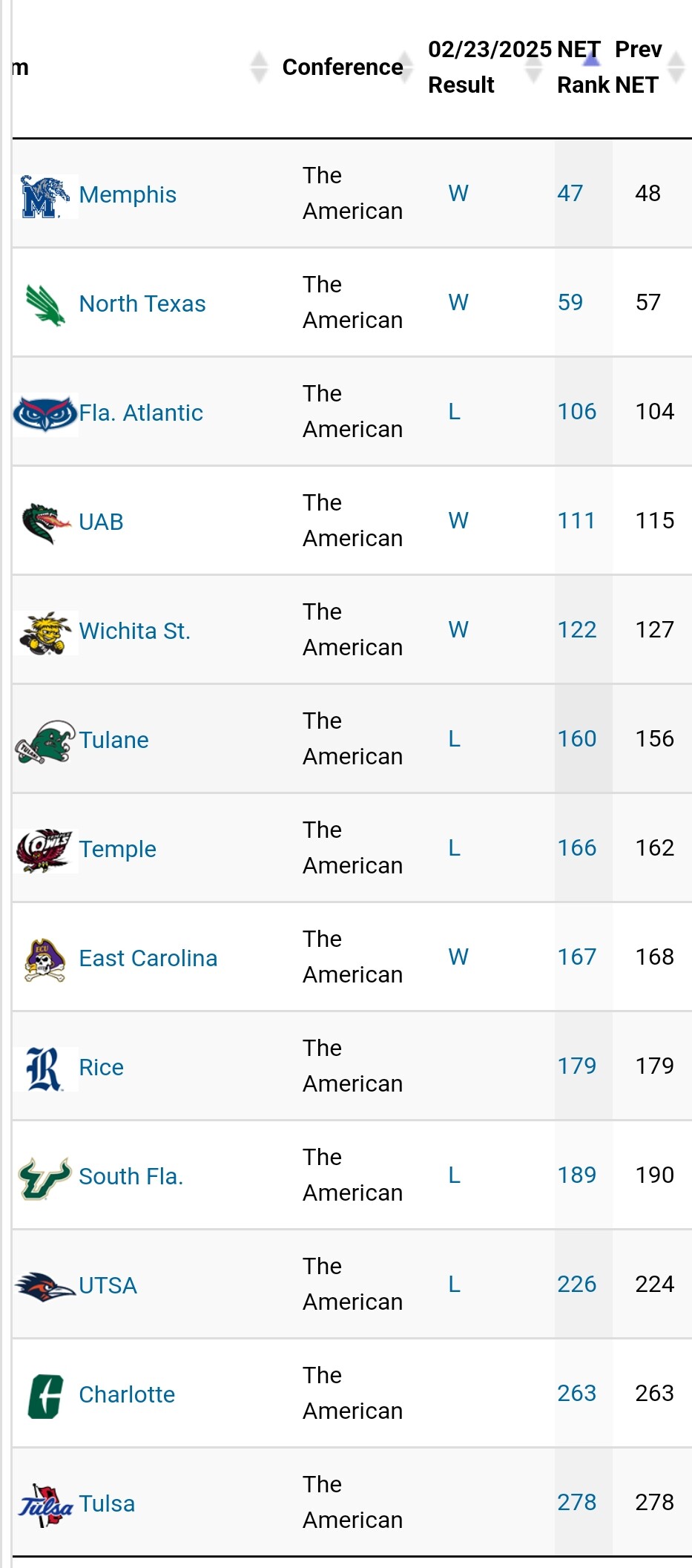This screenshot has width=692, height=1568.
Task: Click Tulane L result link
Action: pos(455,739)
